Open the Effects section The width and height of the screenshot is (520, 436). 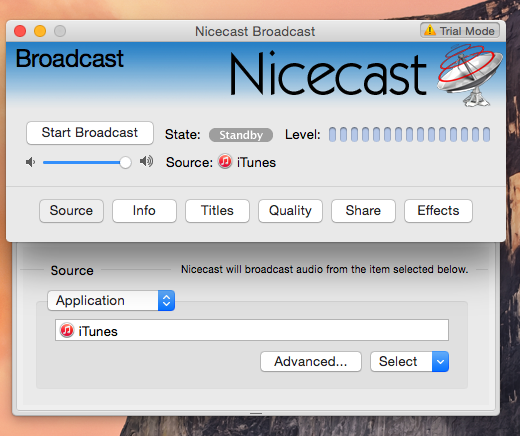438,211
